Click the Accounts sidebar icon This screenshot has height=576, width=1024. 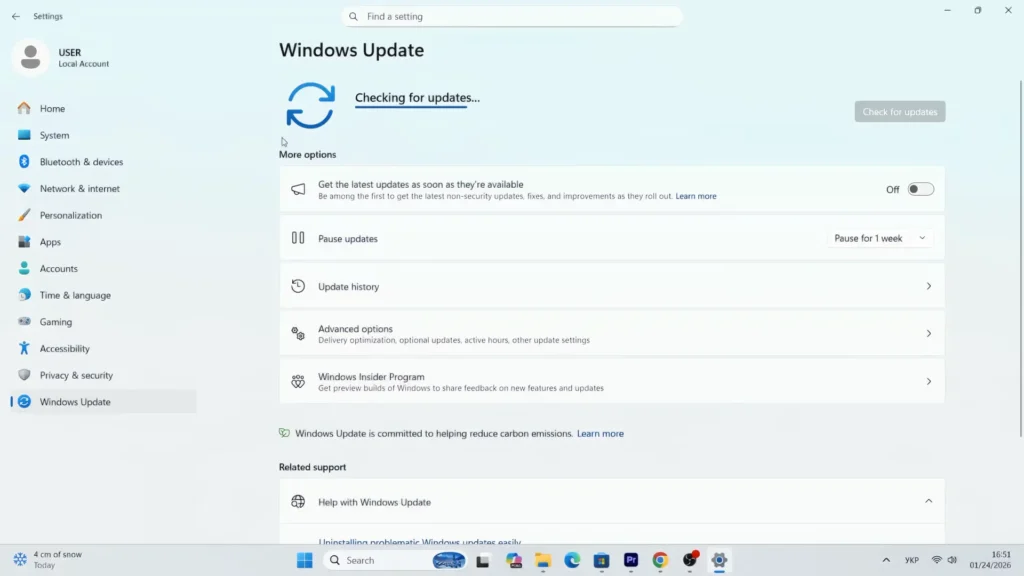coord(24,268)
